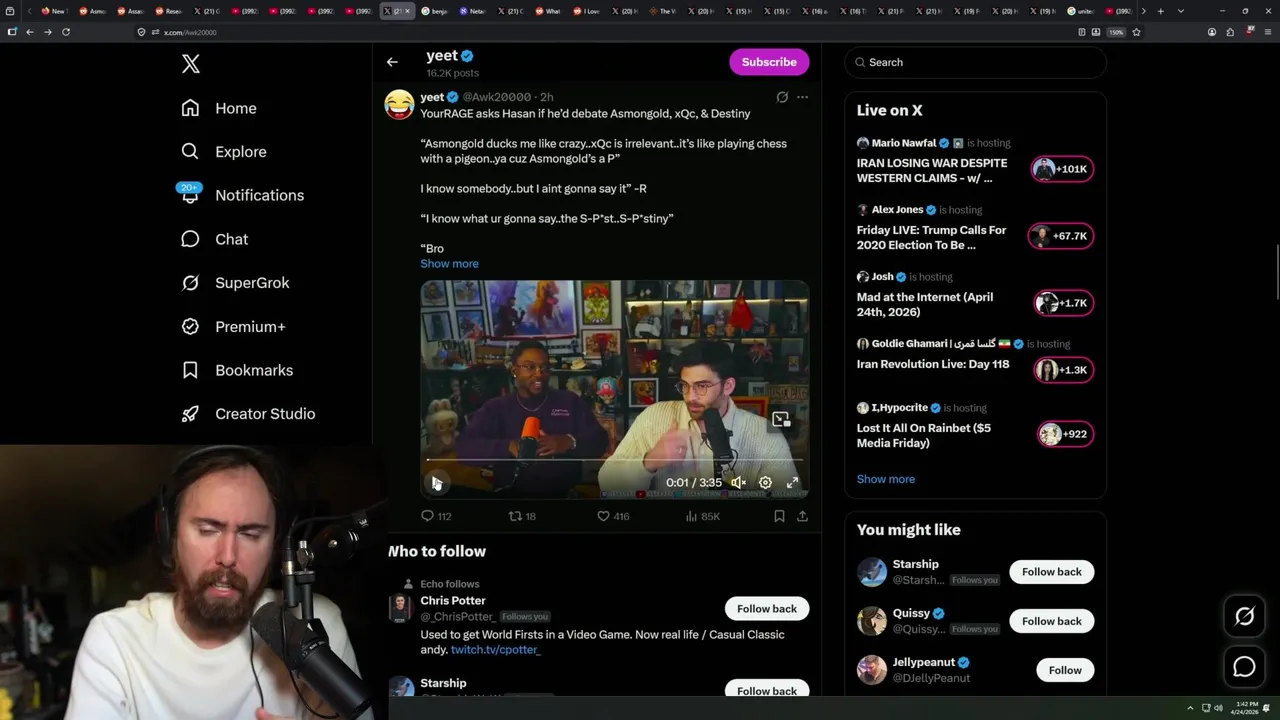
Task: Follow Jellypeanut
Action: click(x=1065, y=670)
